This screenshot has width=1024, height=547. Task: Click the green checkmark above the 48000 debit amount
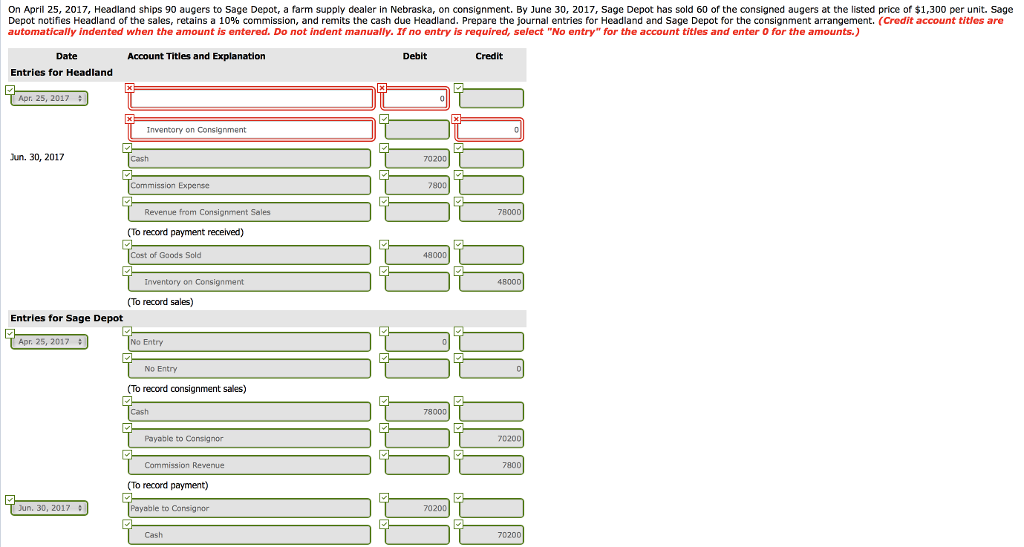384,245
